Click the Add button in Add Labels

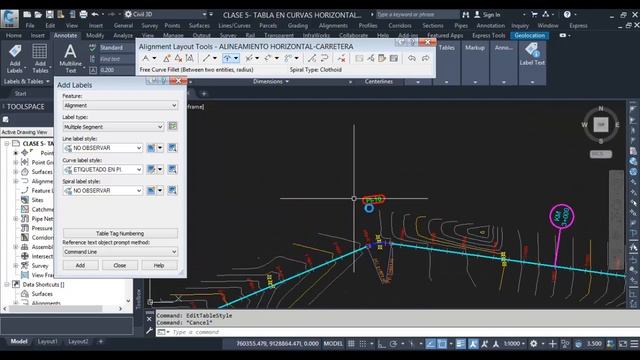(80, 265)
